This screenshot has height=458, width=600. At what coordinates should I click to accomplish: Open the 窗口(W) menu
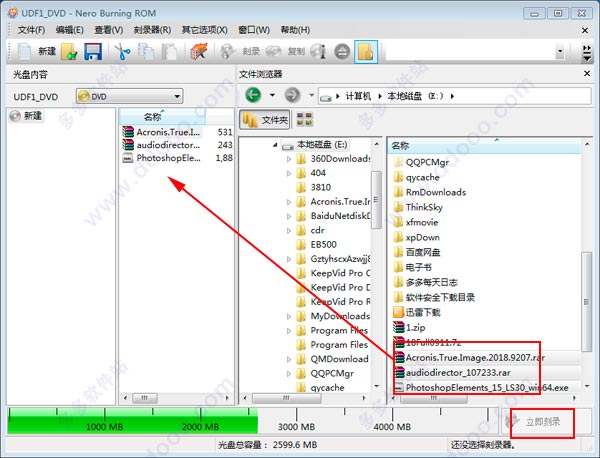click(254, 30)
